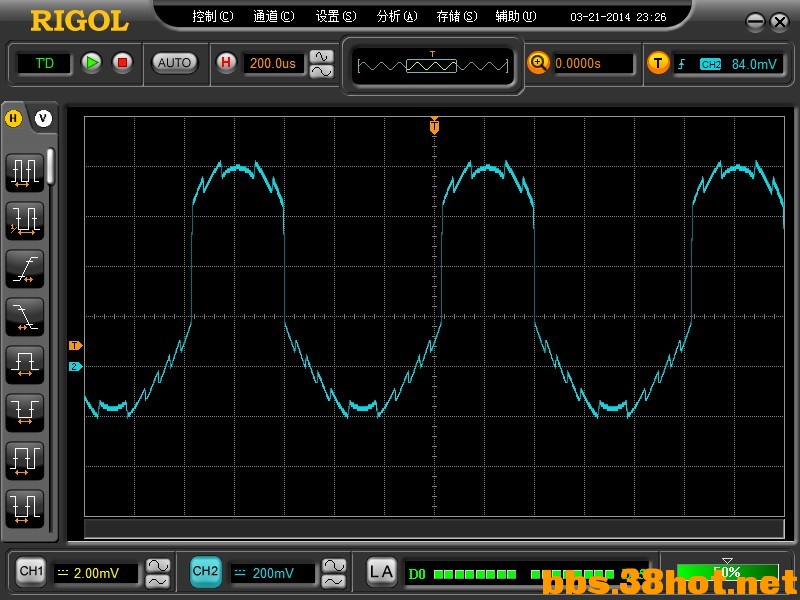Switch to the V vertical measurements tab
This screenshot has height=600, width=800.
coord(43,118)
